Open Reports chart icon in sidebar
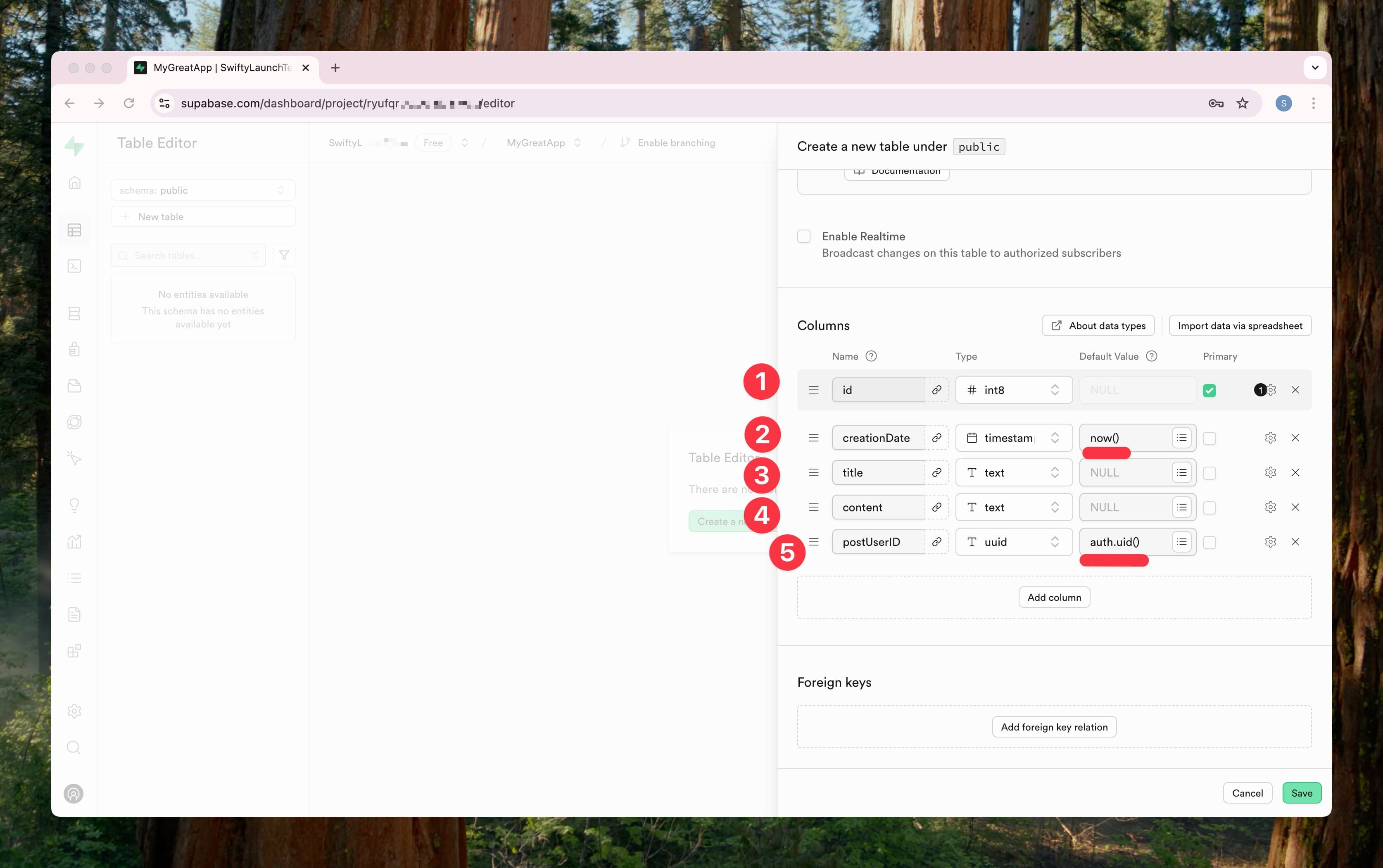 pyautogui.click(x=74, y=541)
